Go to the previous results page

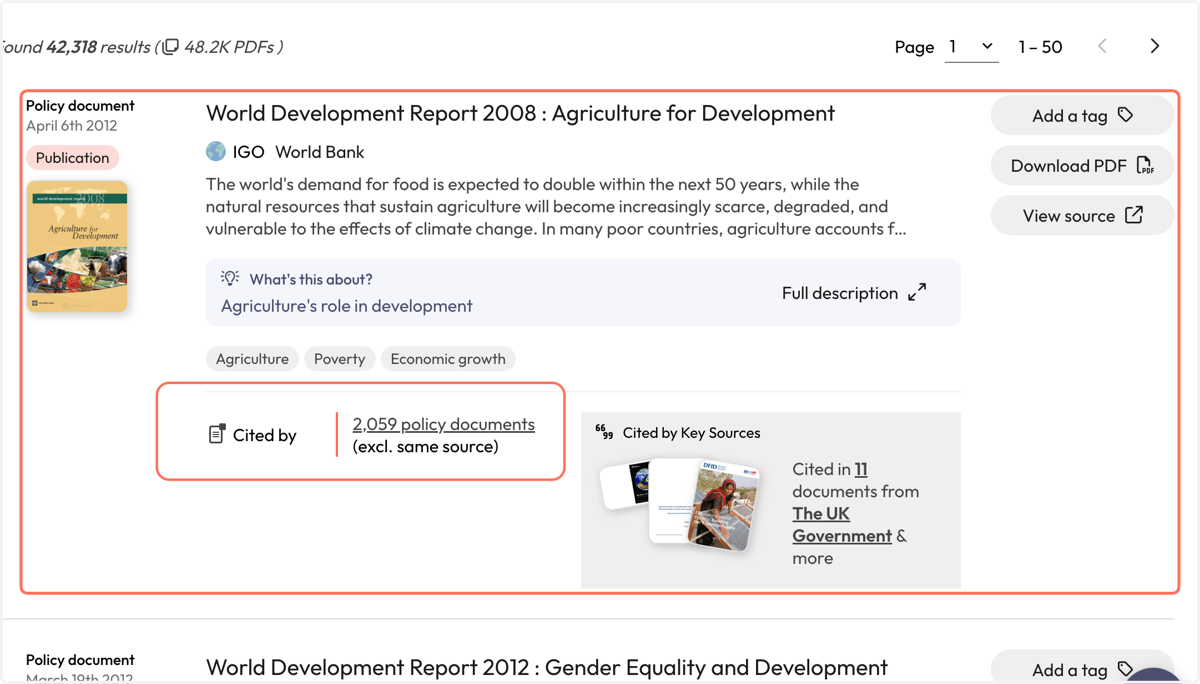1102,46
